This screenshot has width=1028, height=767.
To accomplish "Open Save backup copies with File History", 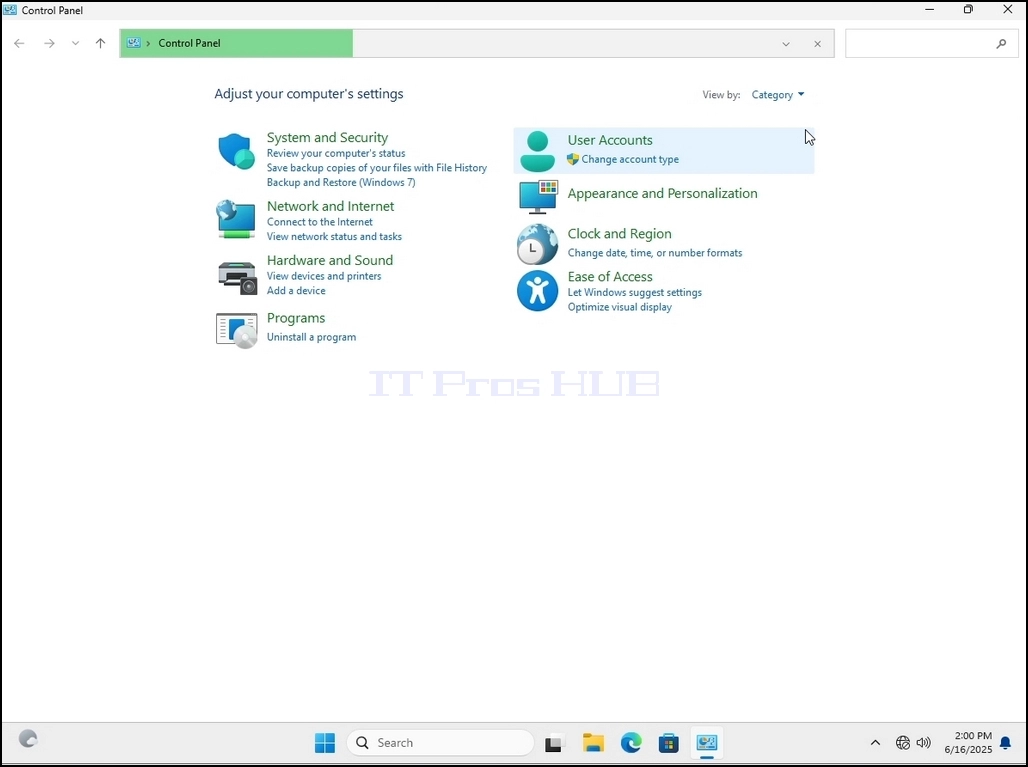I will point(376,168).
